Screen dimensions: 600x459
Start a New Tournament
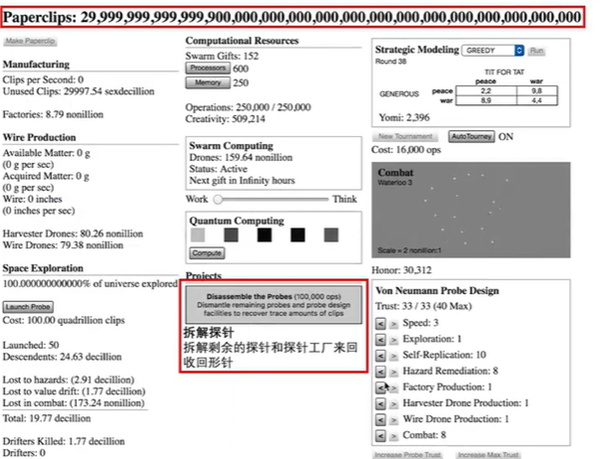405,137
